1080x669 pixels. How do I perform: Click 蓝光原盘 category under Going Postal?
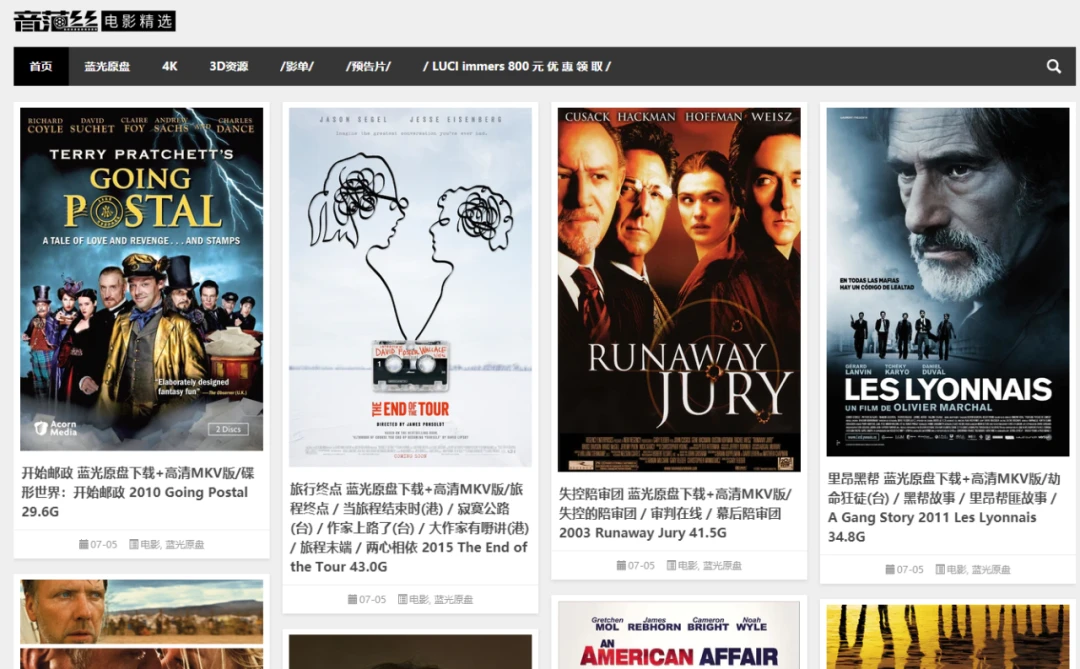coord(185,544)
